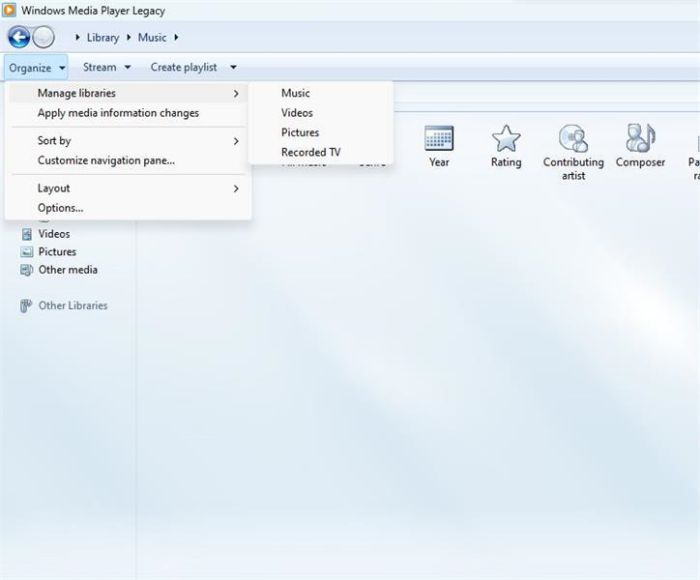
Task: Open Options from Organize menu
Action: pyautogui.click(x=60, y=208)
